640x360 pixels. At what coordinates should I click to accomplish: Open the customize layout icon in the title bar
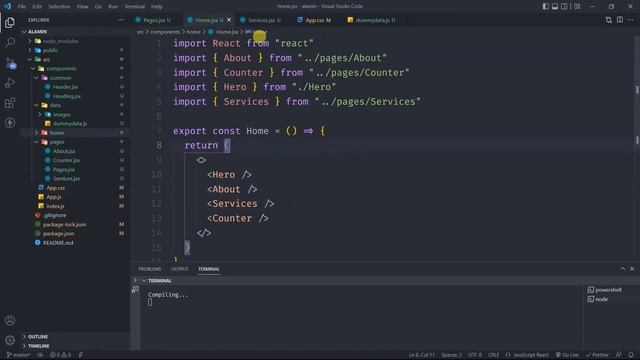pyautogui.click(x=577, y=6)
